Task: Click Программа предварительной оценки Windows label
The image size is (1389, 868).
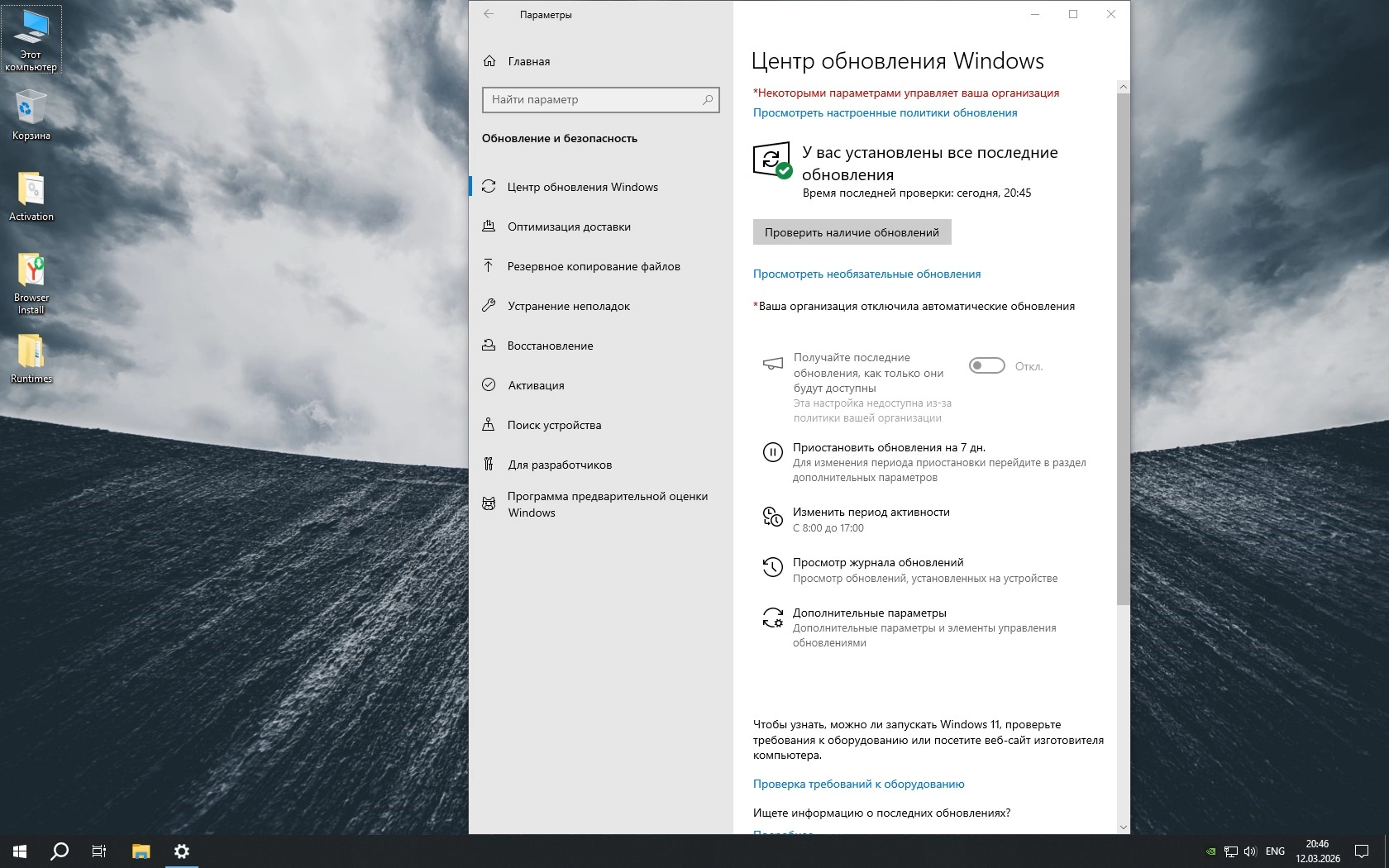Action: pos(608,504)
